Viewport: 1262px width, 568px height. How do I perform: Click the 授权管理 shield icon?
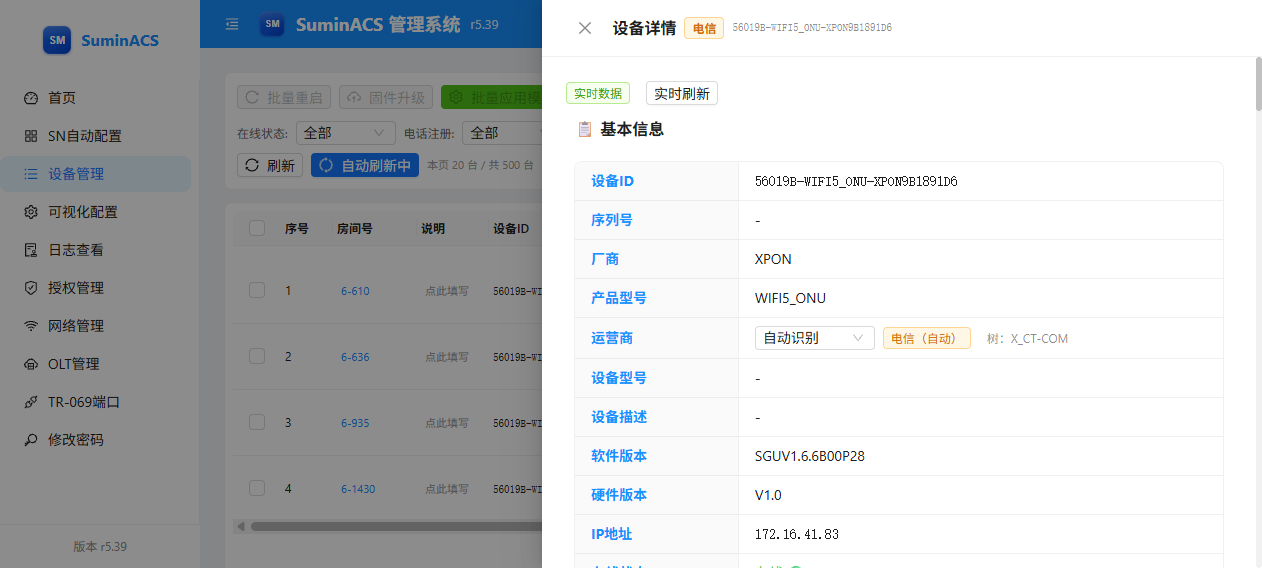tap(31, 288)
